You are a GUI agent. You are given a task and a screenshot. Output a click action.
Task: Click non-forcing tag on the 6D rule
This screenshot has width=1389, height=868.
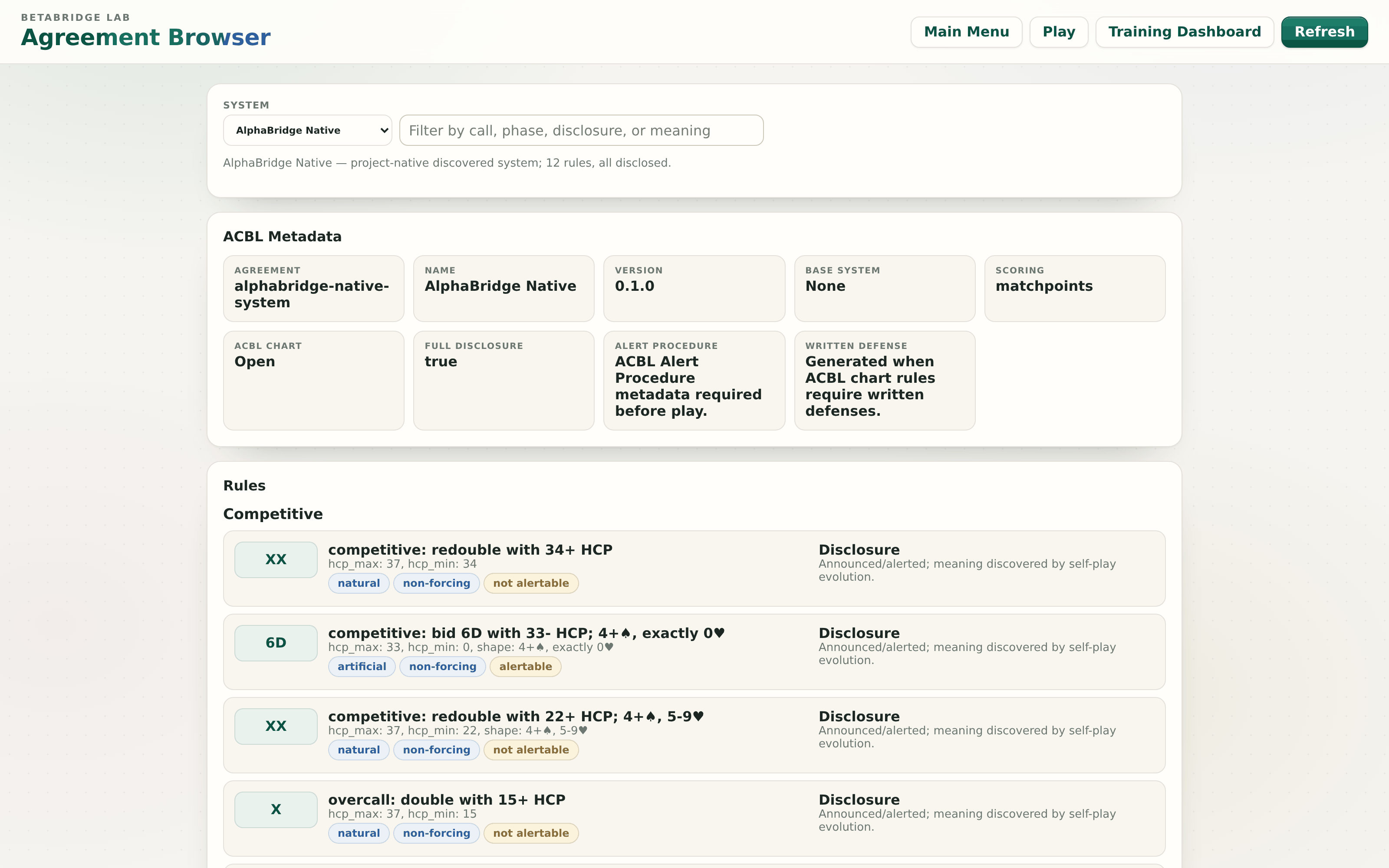tap(443, 667)
